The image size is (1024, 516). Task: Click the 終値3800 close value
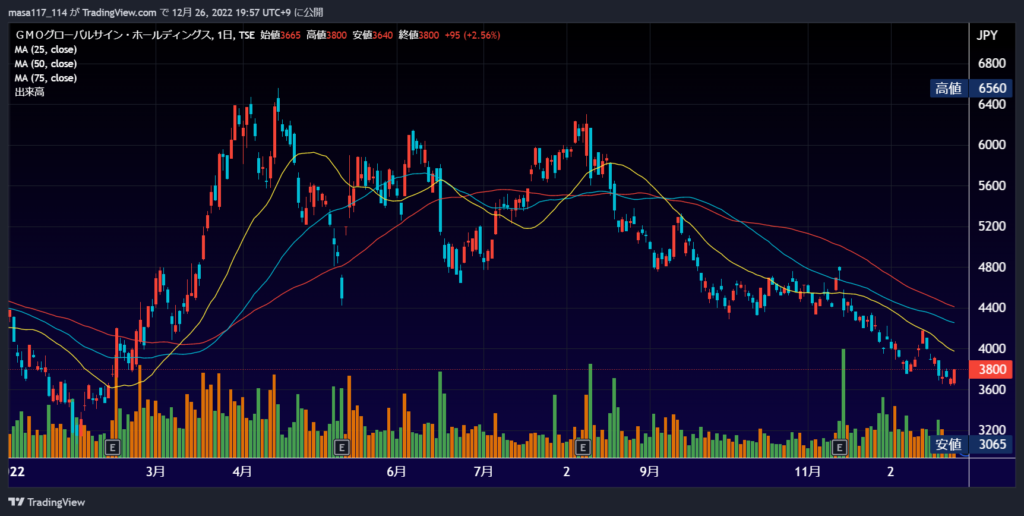tap(418, 35)
